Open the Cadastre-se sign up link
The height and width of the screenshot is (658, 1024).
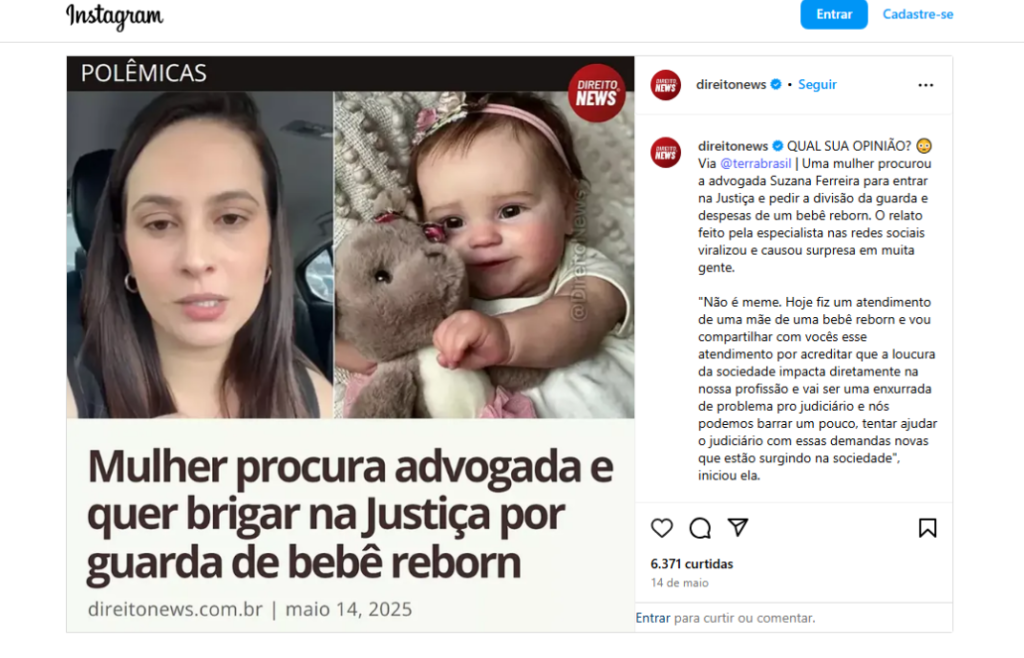point(918,14)
